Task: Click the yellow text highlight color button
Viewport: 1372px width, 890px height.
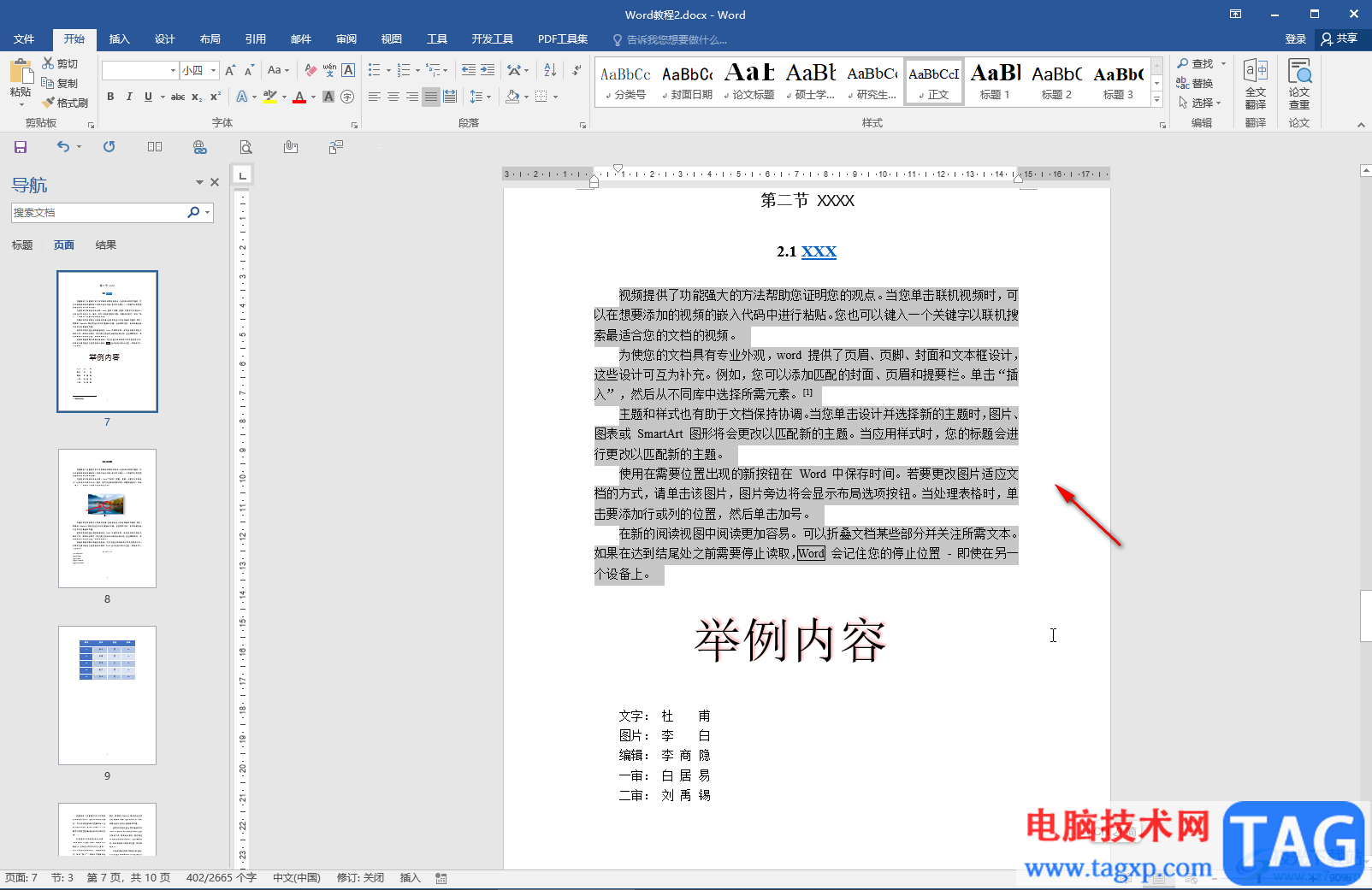Action: (x=269, y=97)
